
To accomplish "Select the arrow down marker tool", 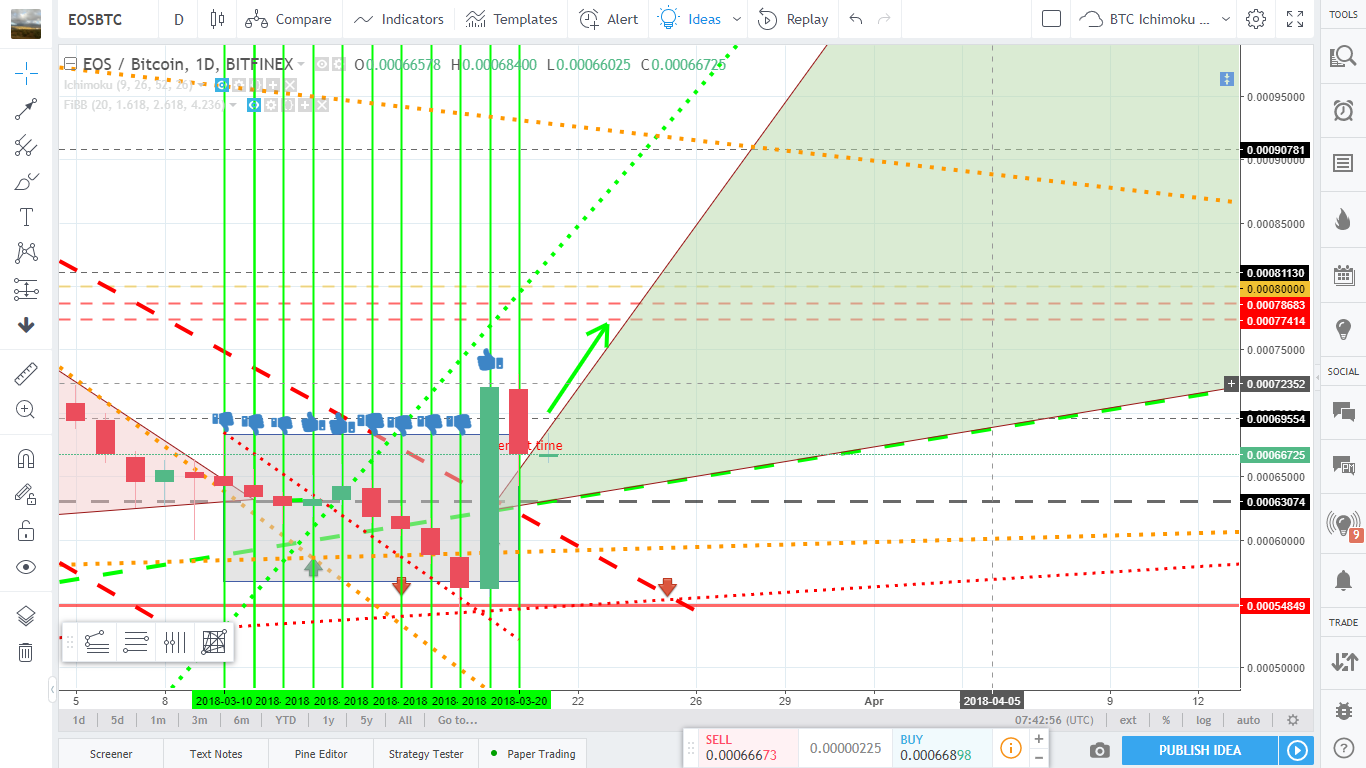I will tap(26, 325).
